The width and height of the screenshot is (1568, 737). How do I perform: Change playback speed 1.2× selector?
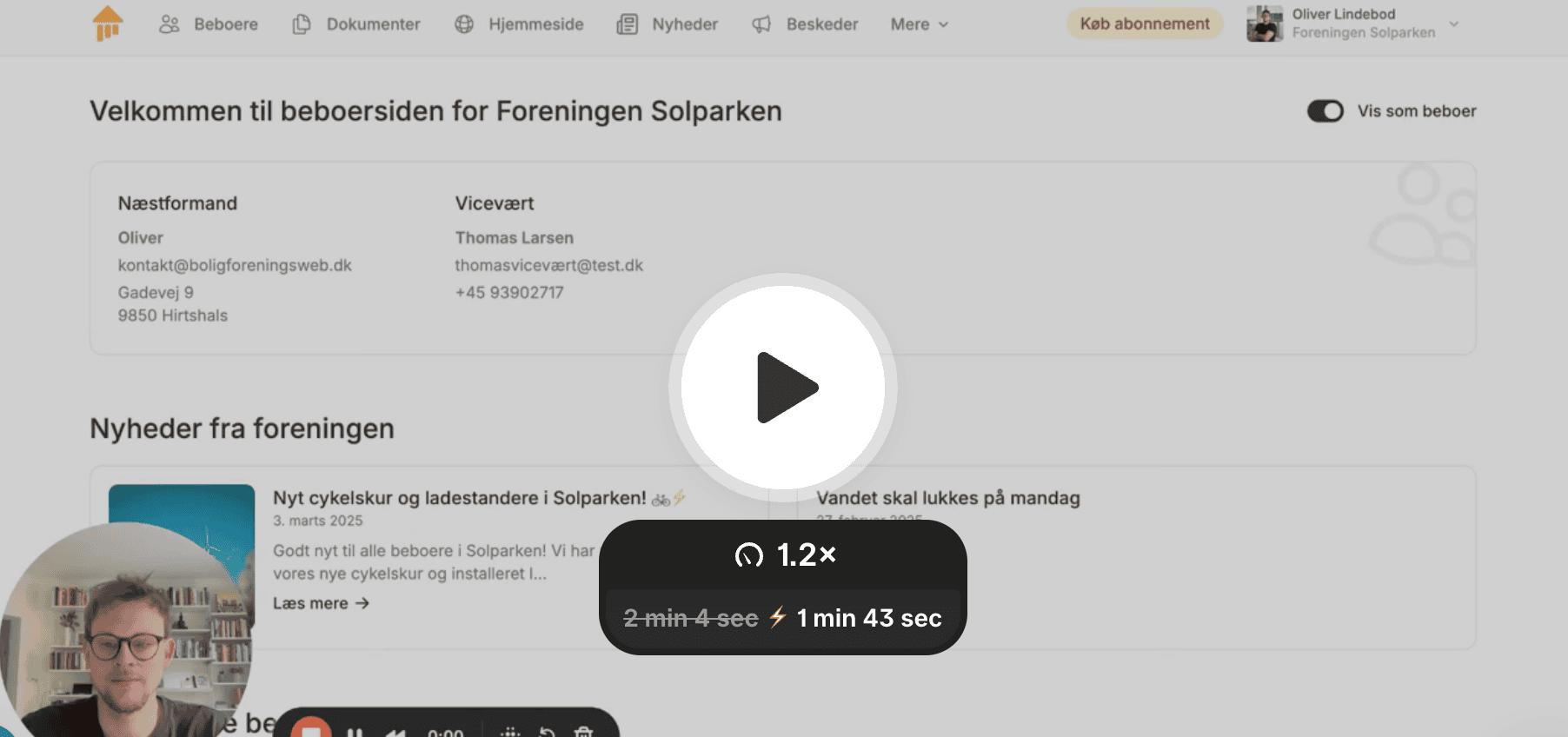[784, 554]
